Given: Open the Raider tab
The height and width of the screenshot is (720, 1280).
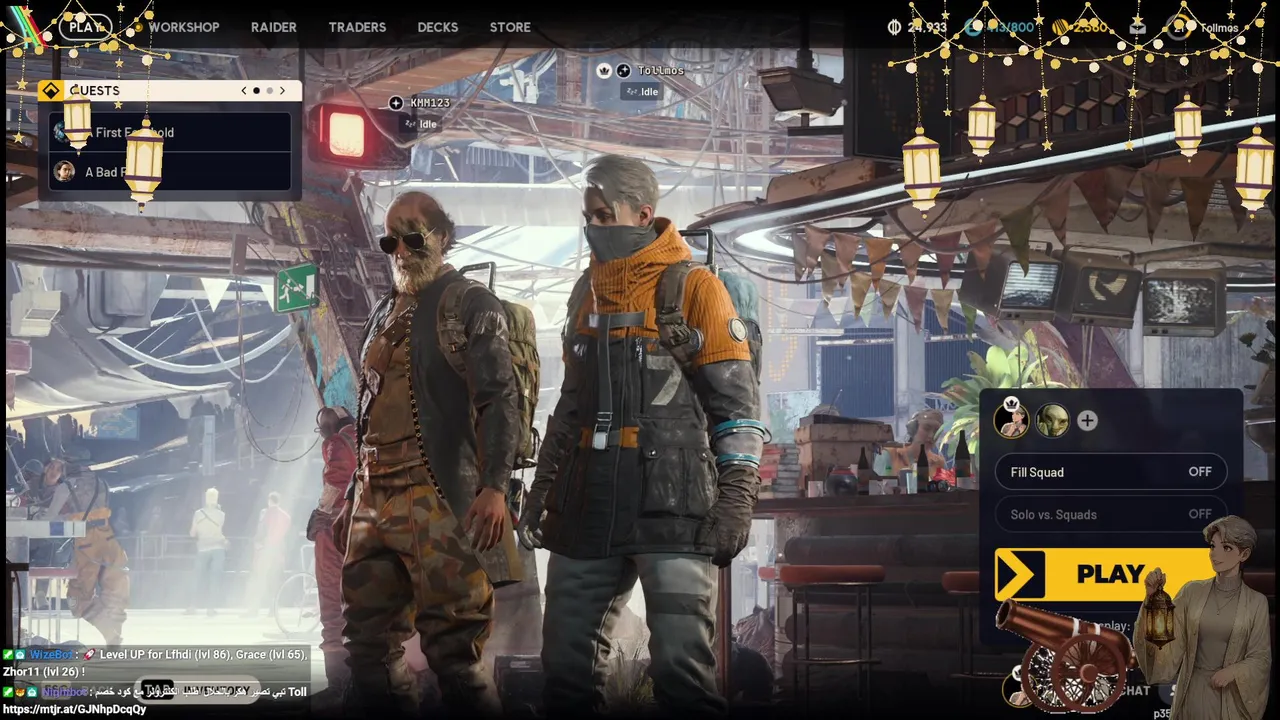Looking at the screenshot, I should pyautogui.click(x=274, y=27).
